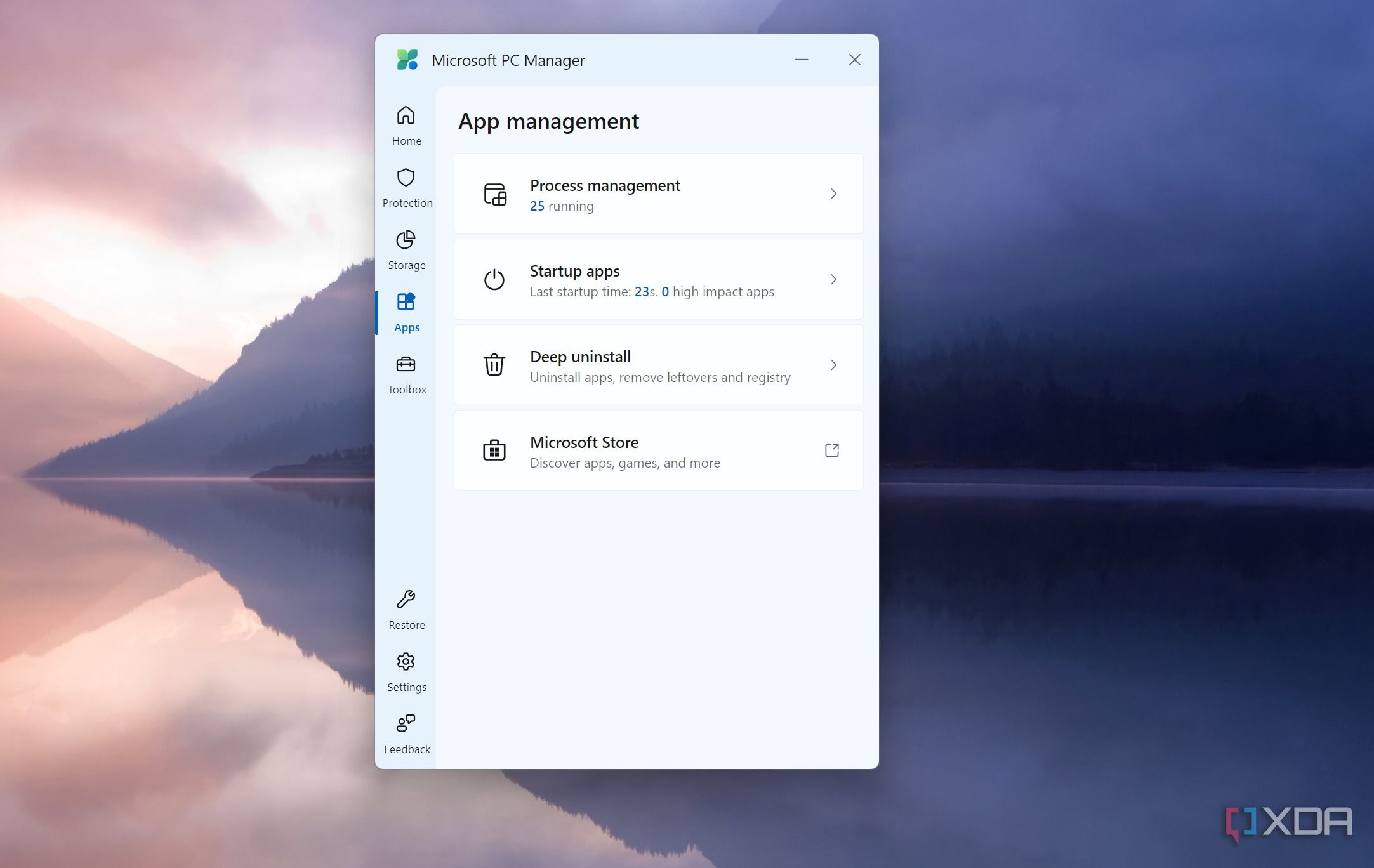This screenshot has height=868, width=1374.
Task: Click the Deep uninstall trash icon
Action: (494, 365)
